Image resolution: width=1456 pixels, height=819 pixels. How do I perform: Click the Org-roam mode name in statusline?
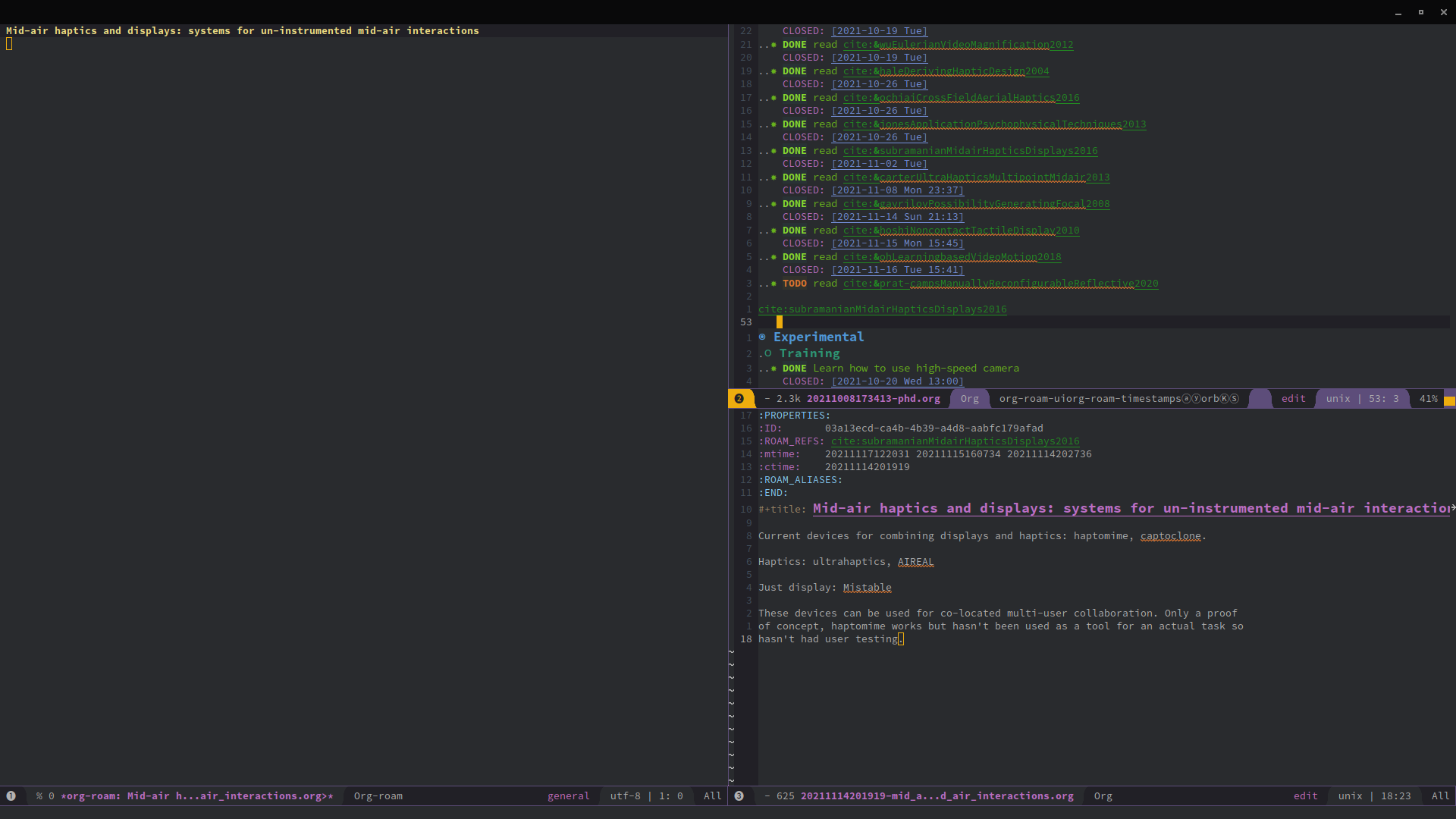click(x=378, y=796)
